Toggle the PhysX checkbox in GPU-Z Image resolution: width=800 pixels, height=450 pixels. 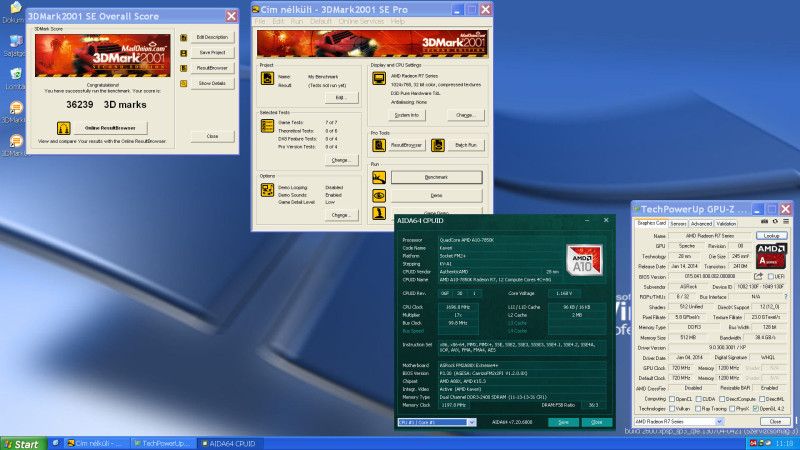(x=732, y=409)
